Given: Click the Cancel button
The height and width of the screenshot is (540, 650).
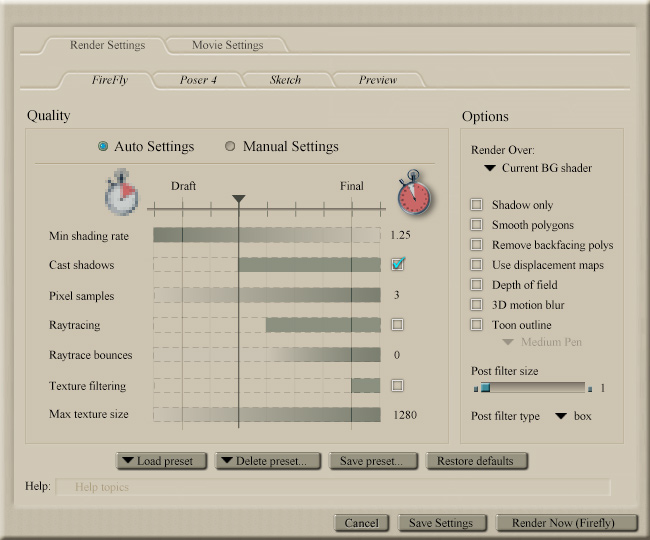Looking at the screenshot, I should coord(361,523).
